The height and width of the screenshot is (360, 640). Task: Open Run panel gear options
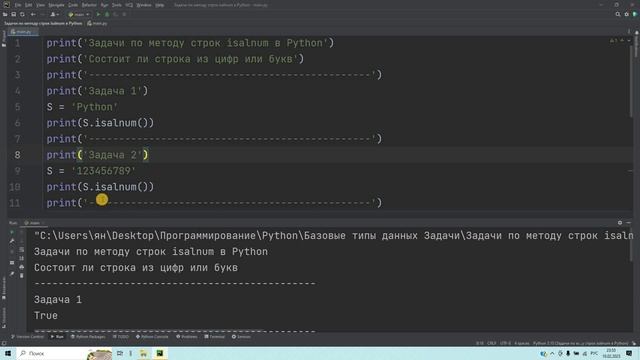tap(620, 223)
